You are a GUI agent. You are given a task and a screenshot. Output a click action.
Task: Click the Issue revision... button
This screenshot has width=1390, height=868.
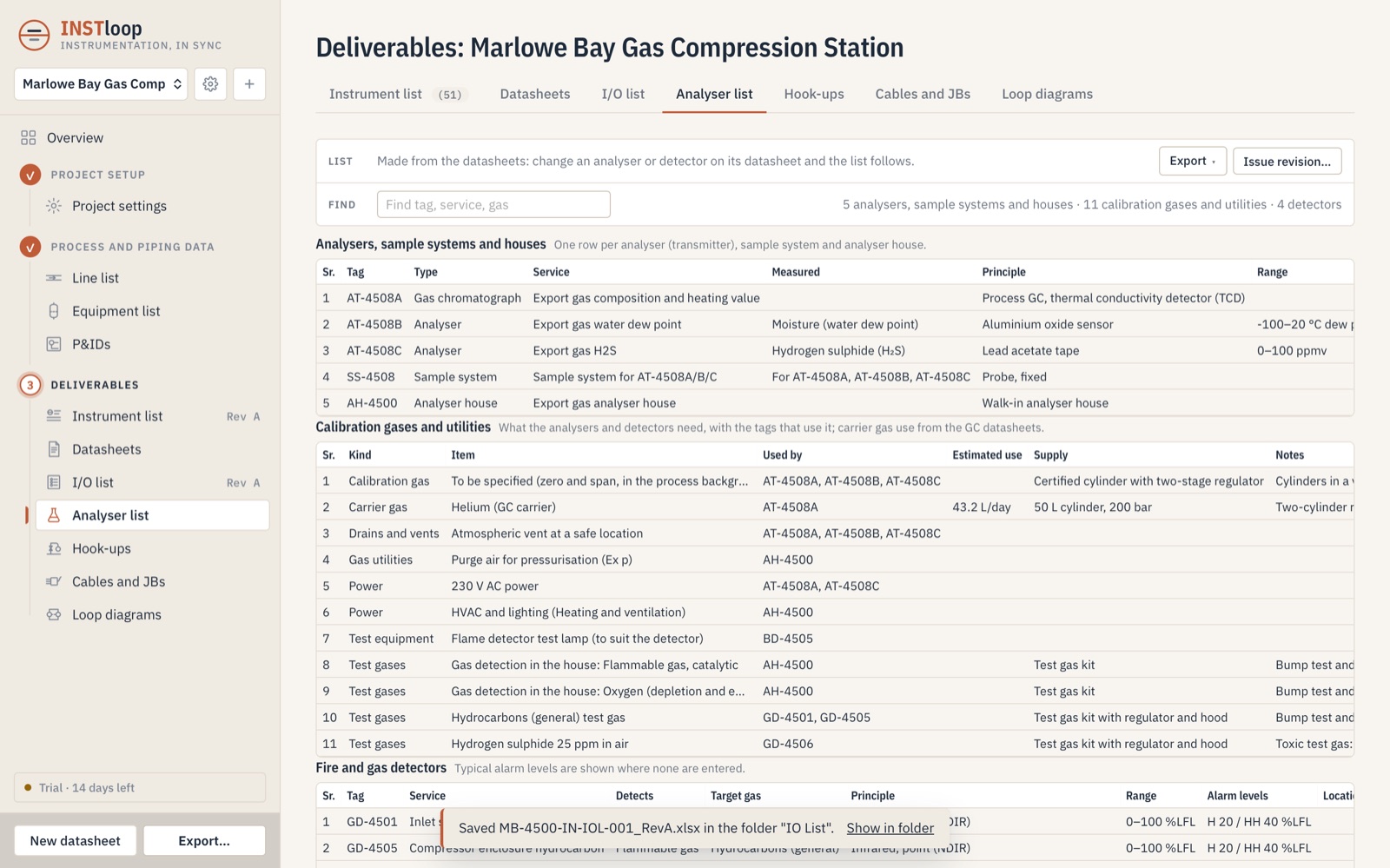coord(1287,161)
